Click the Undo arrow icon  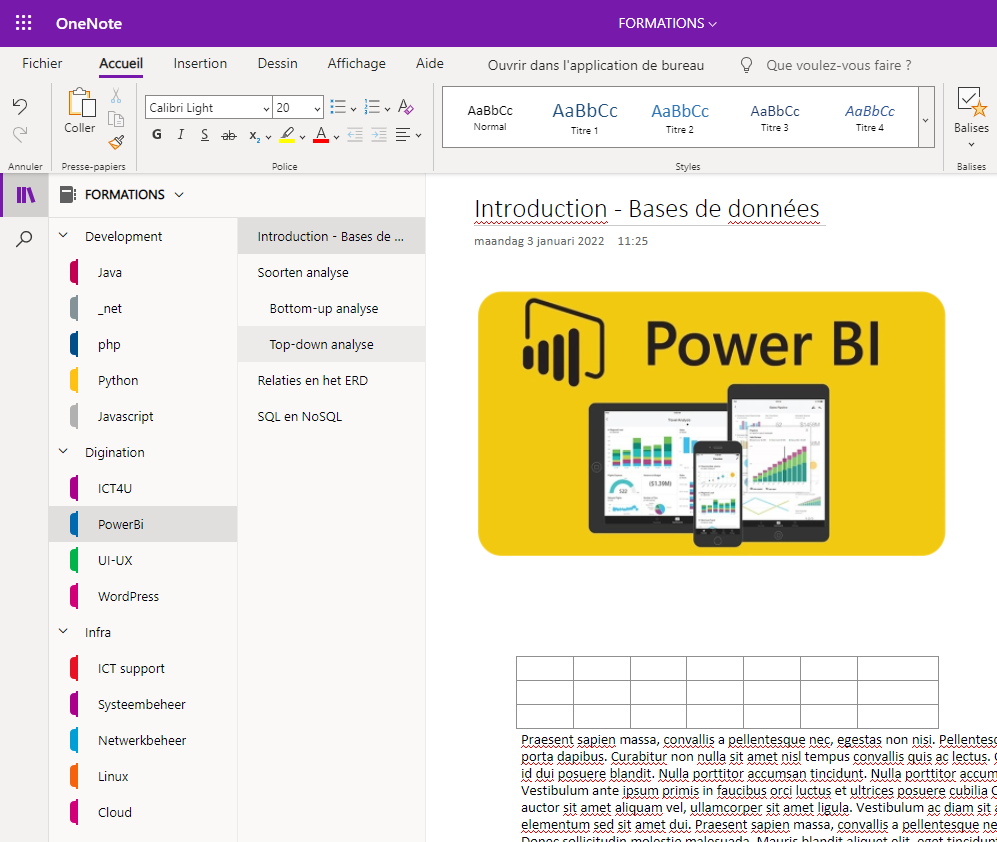[x=20, y=106]
